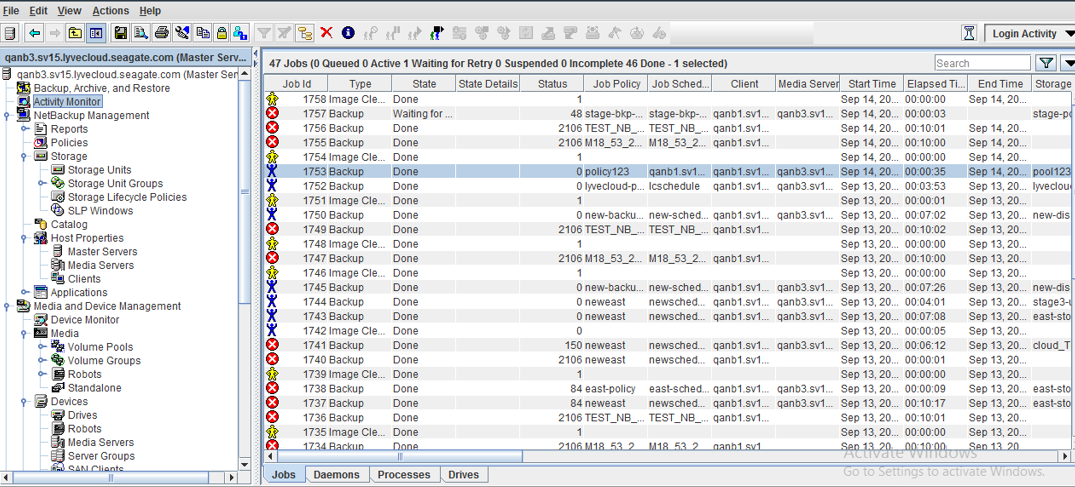Click the job Search input field
The image size is (1075, 487).
[981, 63]
